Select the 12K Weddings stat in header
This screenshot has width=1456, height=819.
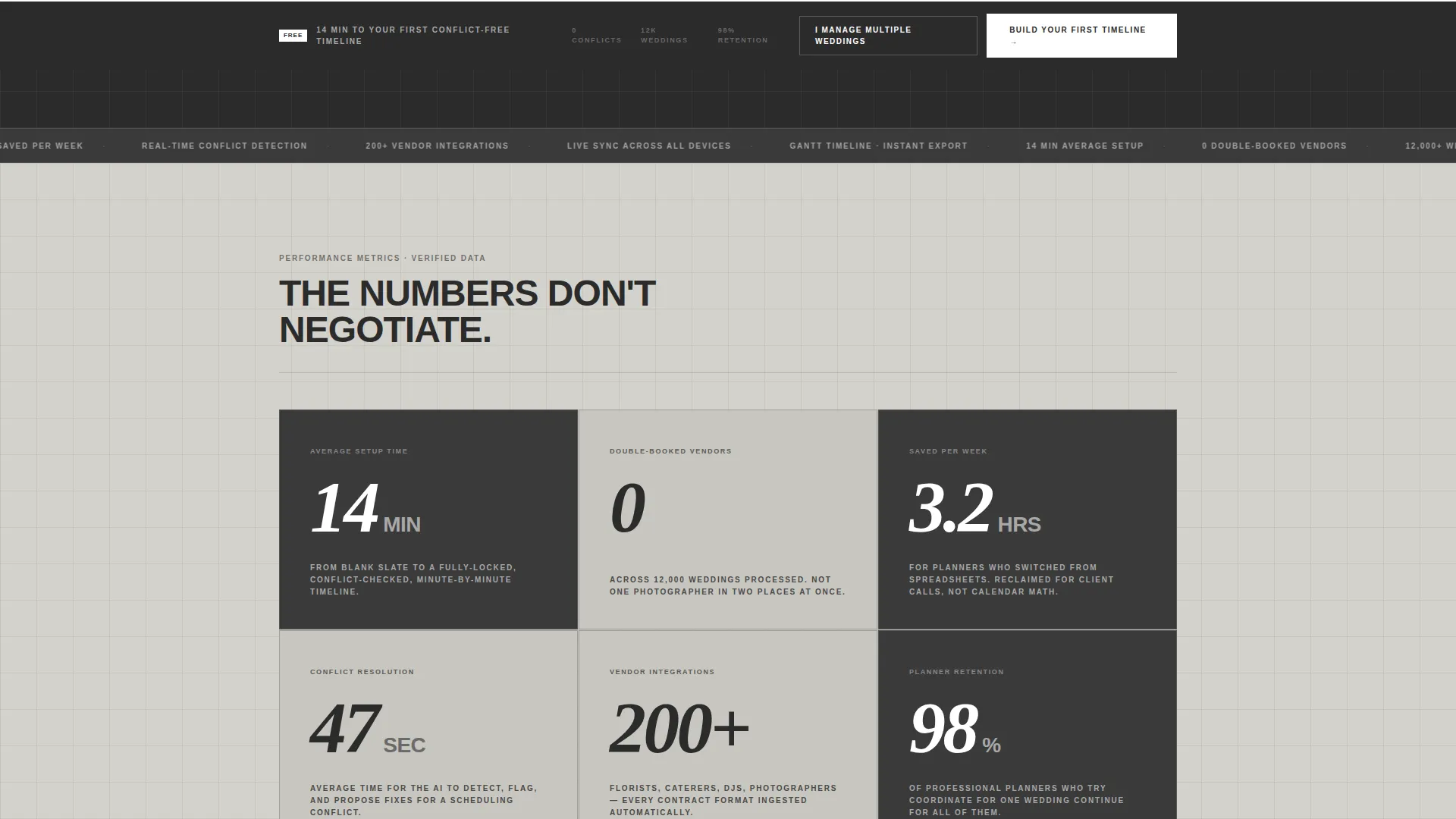click(664, 36)
